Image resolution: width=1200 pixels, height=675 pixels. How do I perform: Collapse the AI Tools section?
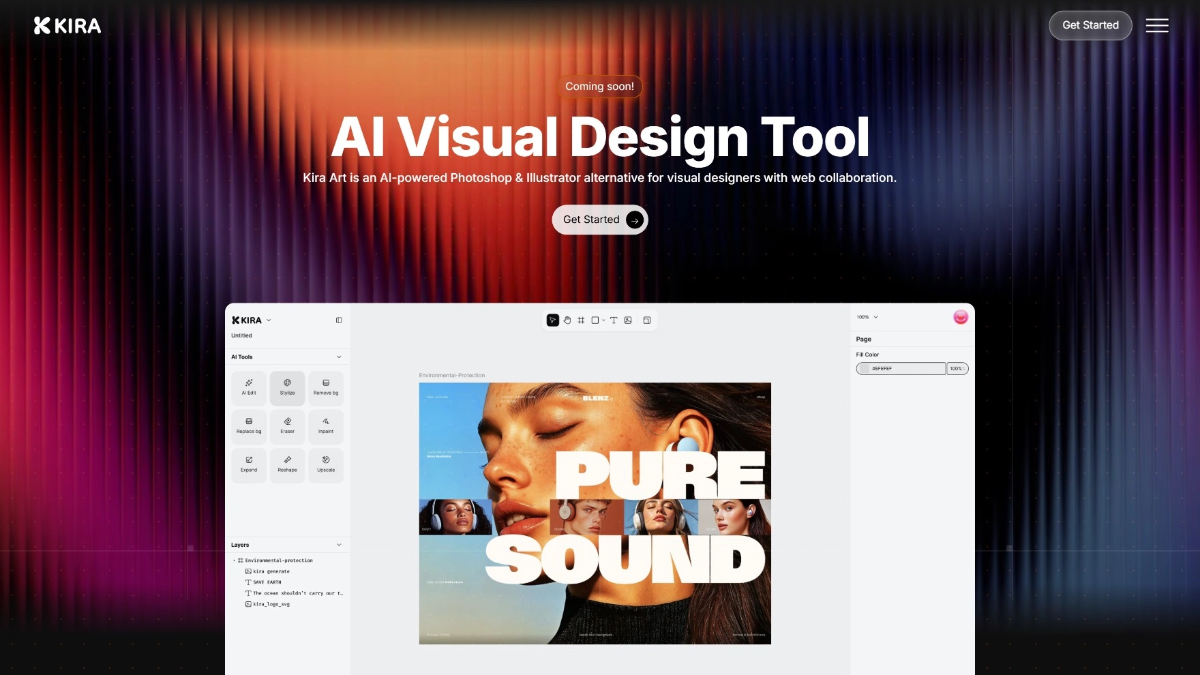[x=339, y=357]
